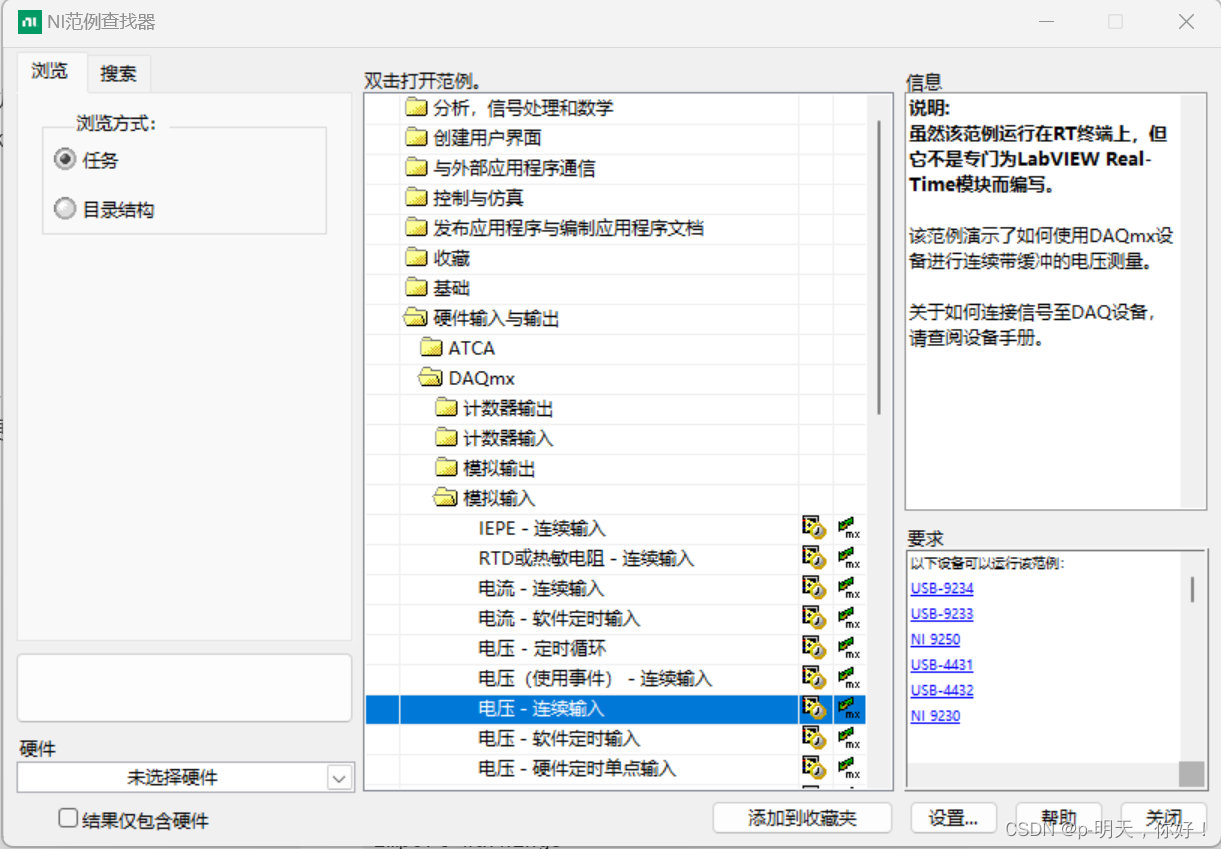Click folder icon beside 模拟输出
1221x849 pixels.
(447, 468)
